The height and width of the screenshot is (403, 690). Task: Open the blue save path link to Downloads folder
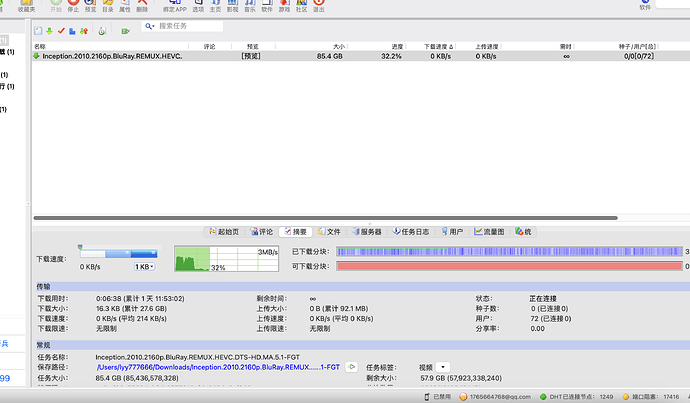click(218, 367)
